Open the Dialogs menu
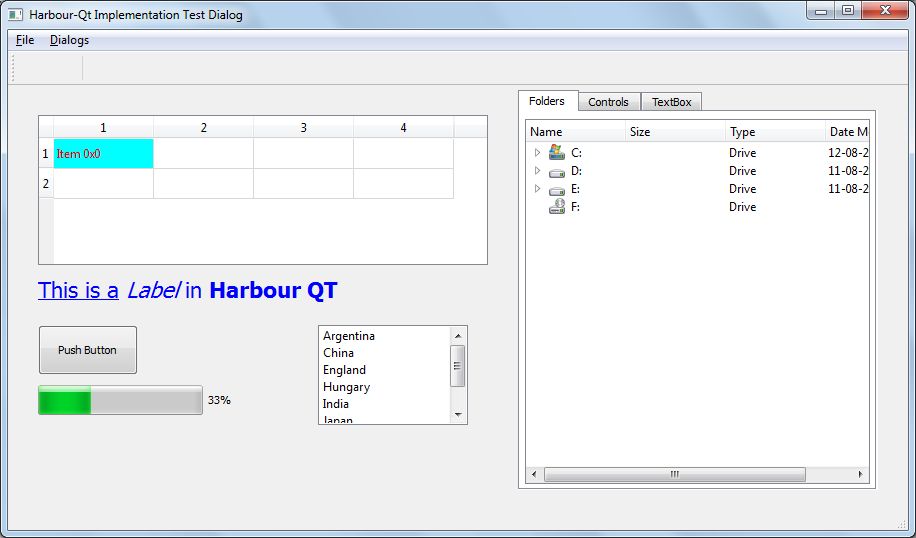916x538 pixels. coord(69,40)
